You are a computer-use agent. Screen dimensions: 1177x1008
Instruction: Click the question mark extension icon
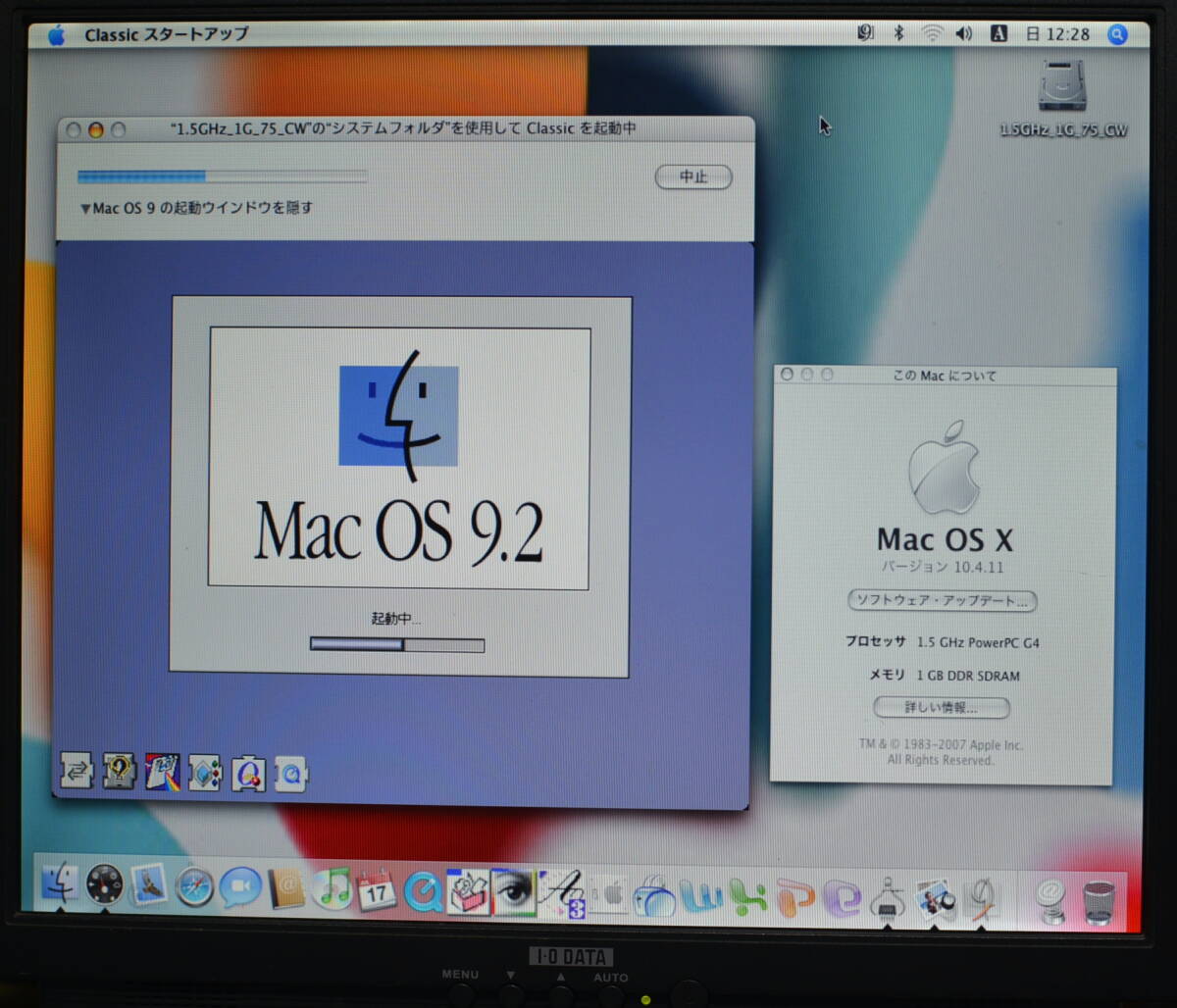tap(119, 771)
